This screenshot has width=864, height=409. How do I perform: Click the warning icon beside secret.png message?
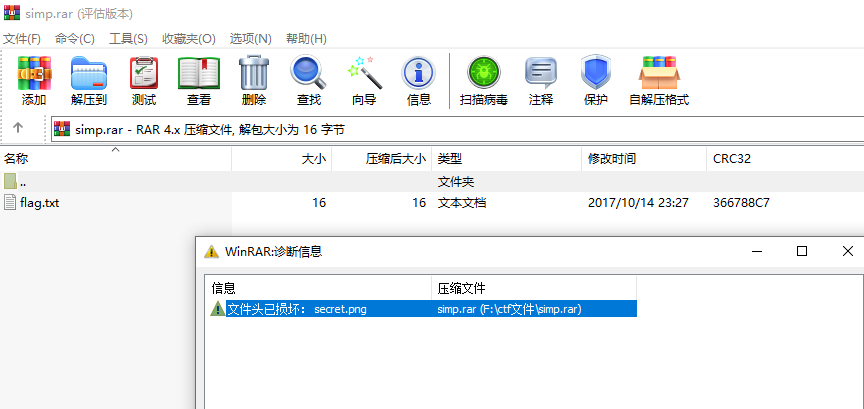[218, 309]
